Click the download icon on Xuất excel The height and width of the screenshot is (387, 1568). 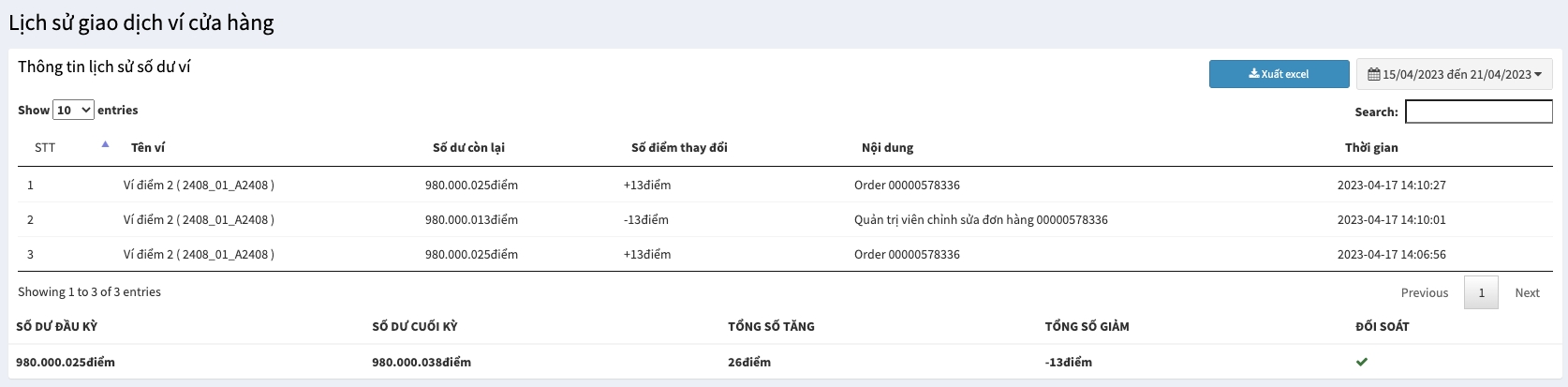(1253, 74)
